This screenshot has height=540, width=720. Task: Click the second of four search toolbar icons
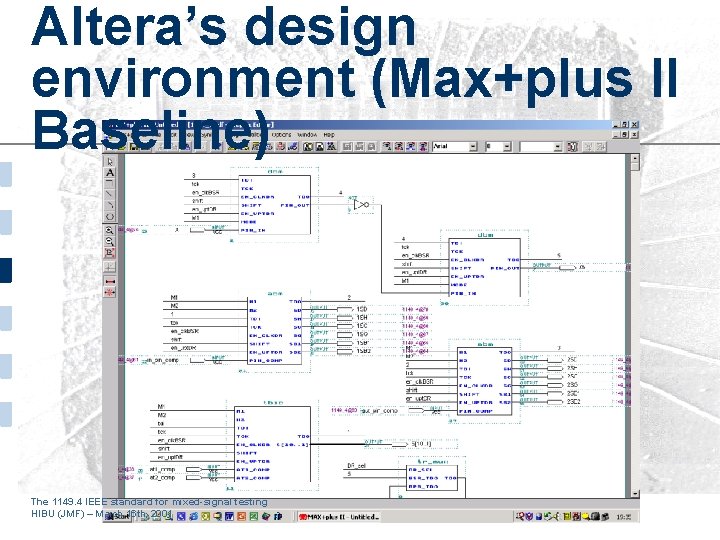coord(399,146)
